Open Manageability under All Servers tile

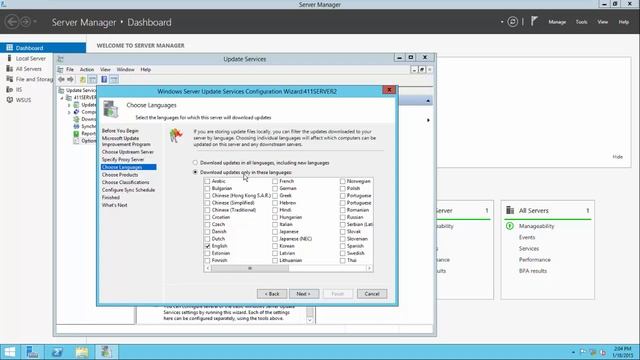[536, 226]
